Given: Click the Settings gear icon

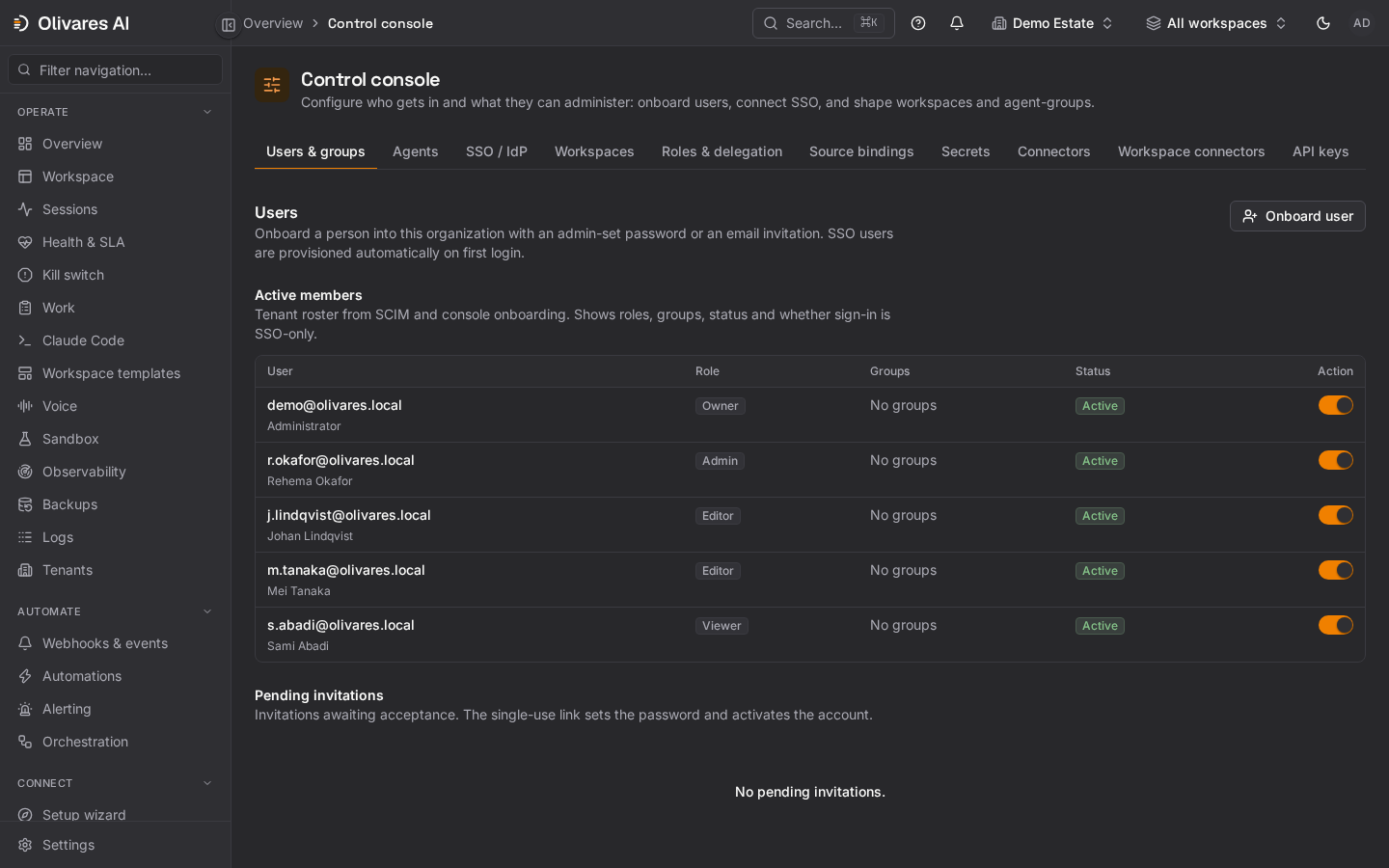Looking at the screenshot, I should (25, 845).
